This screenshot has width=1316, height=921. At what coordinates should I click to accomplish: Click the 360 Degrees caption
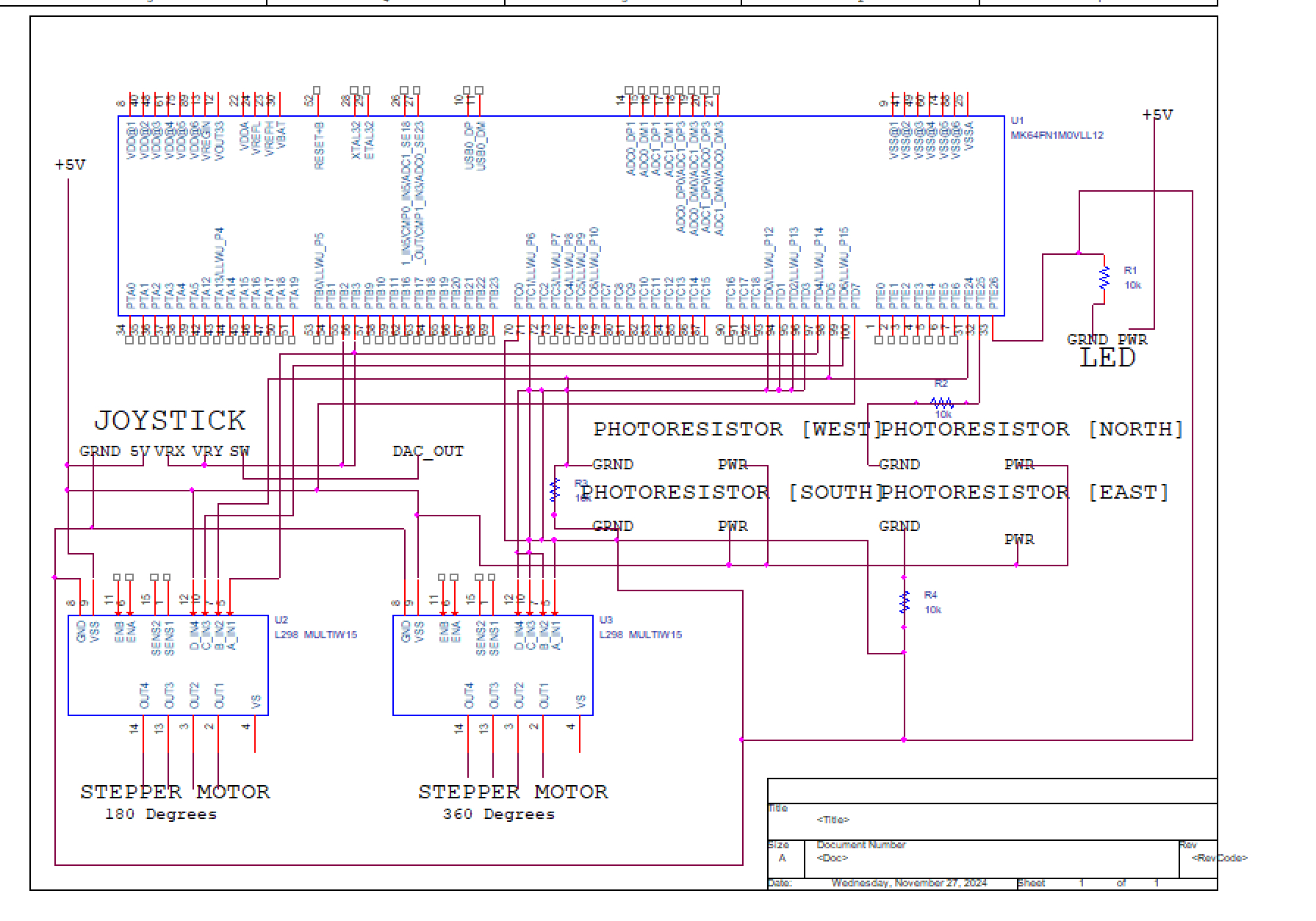coord(499,815)
